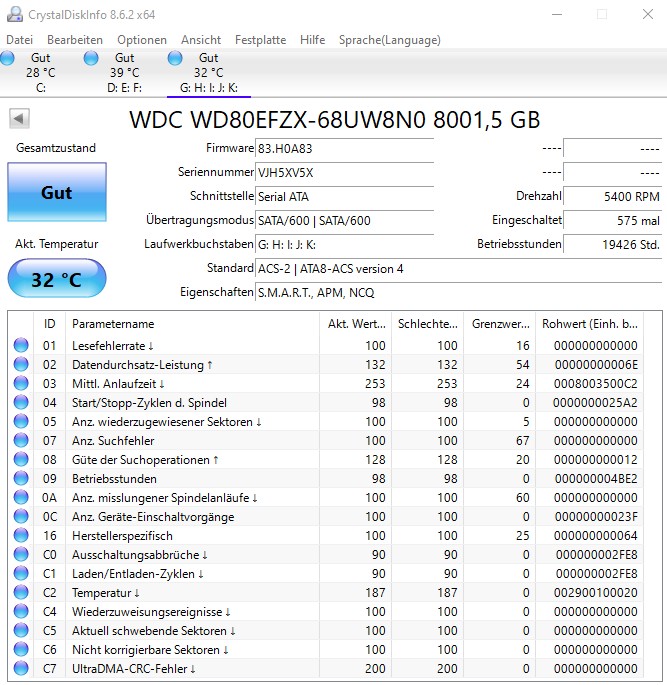
Task: Open the Datei menu
Action: tap(20, 40)
